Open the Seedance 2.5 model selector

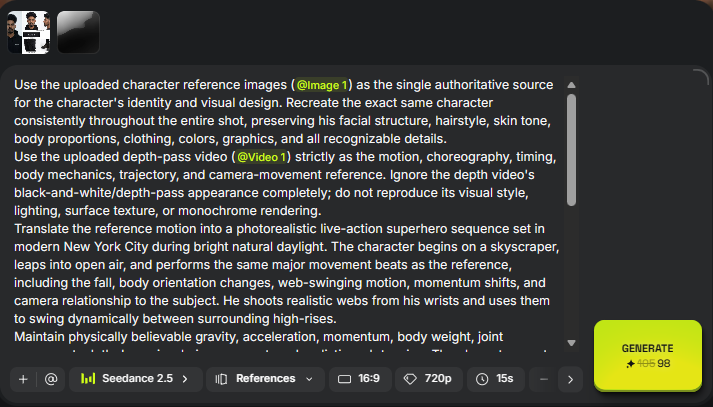point(136,379)
